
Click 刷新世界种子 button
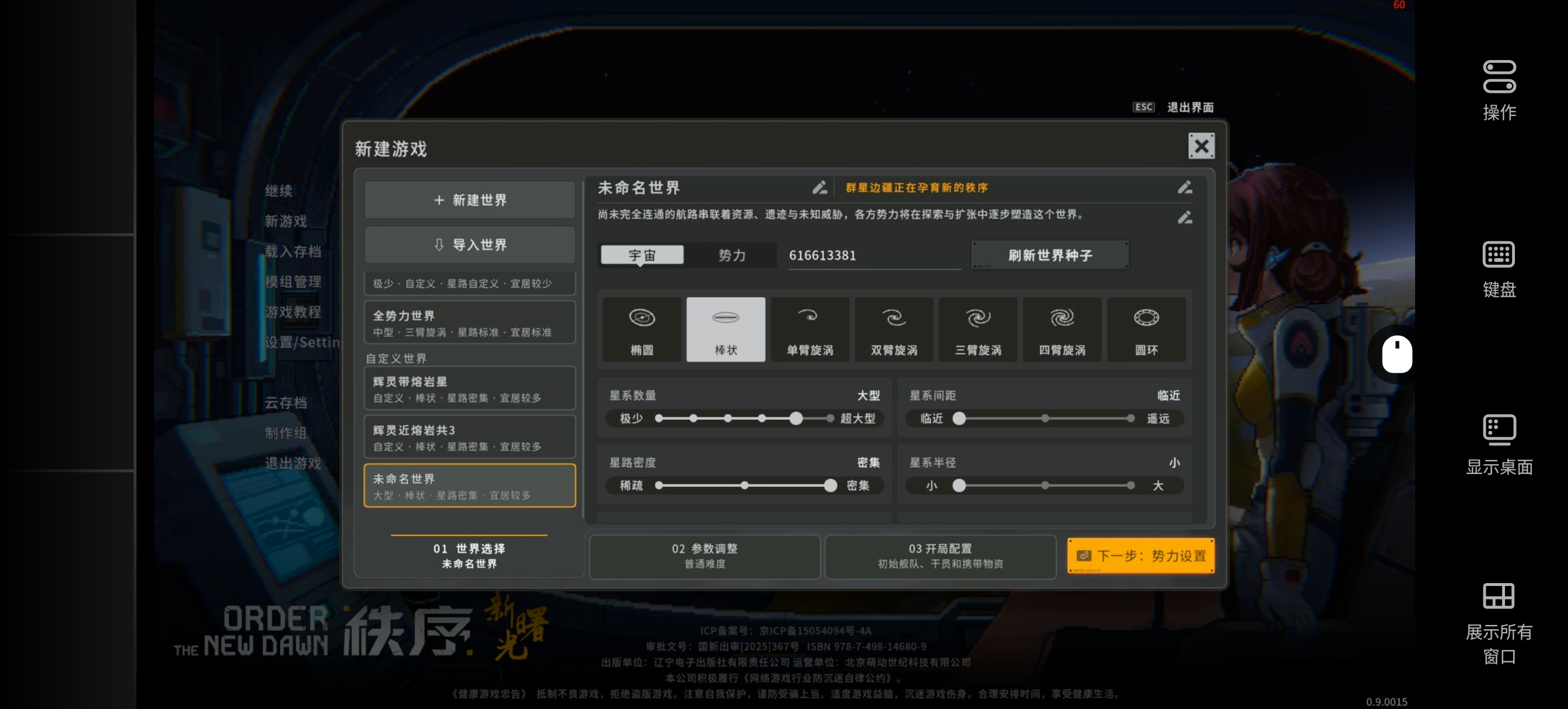coord(1049,255)
